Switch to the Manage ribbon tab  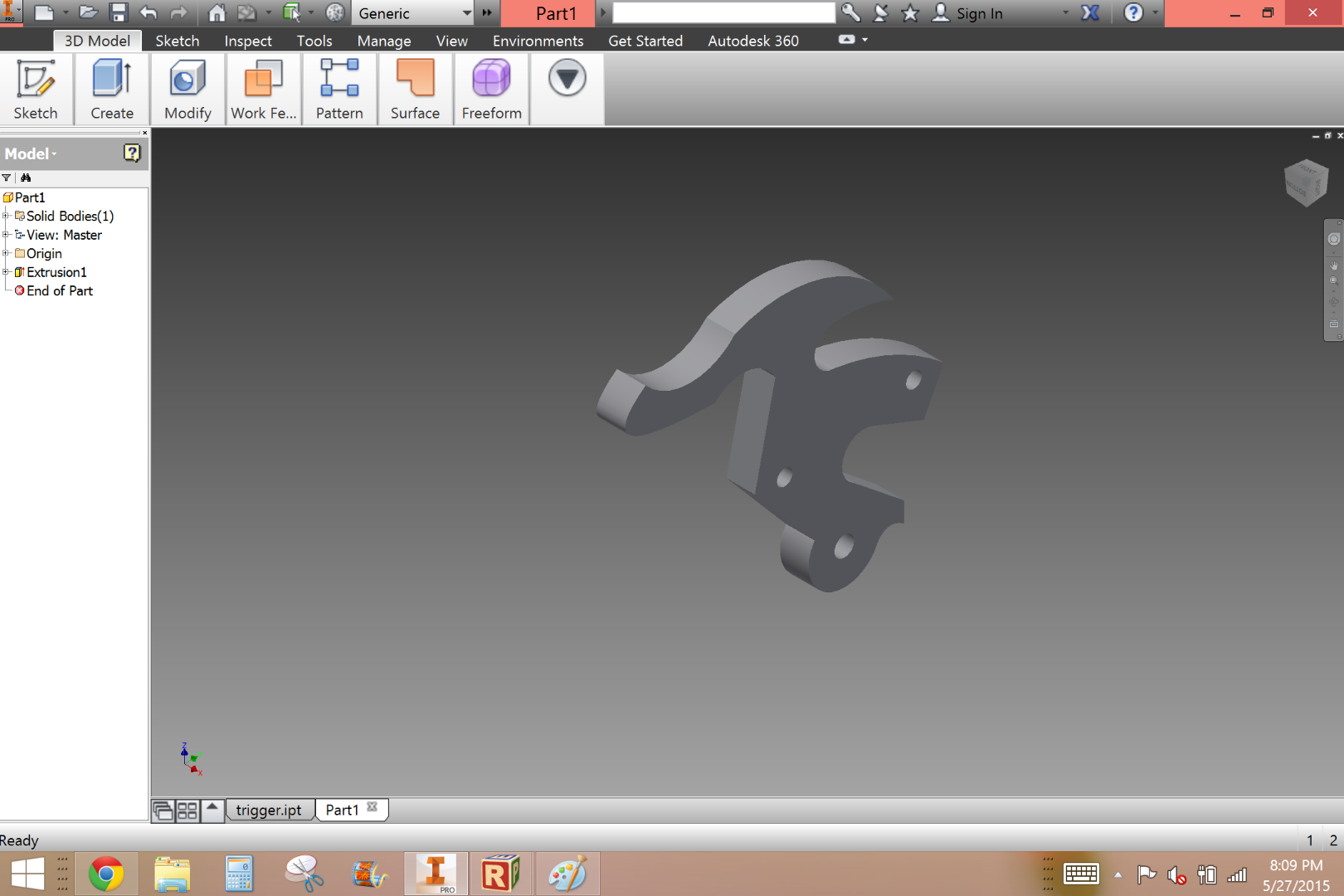pos(384,41)
